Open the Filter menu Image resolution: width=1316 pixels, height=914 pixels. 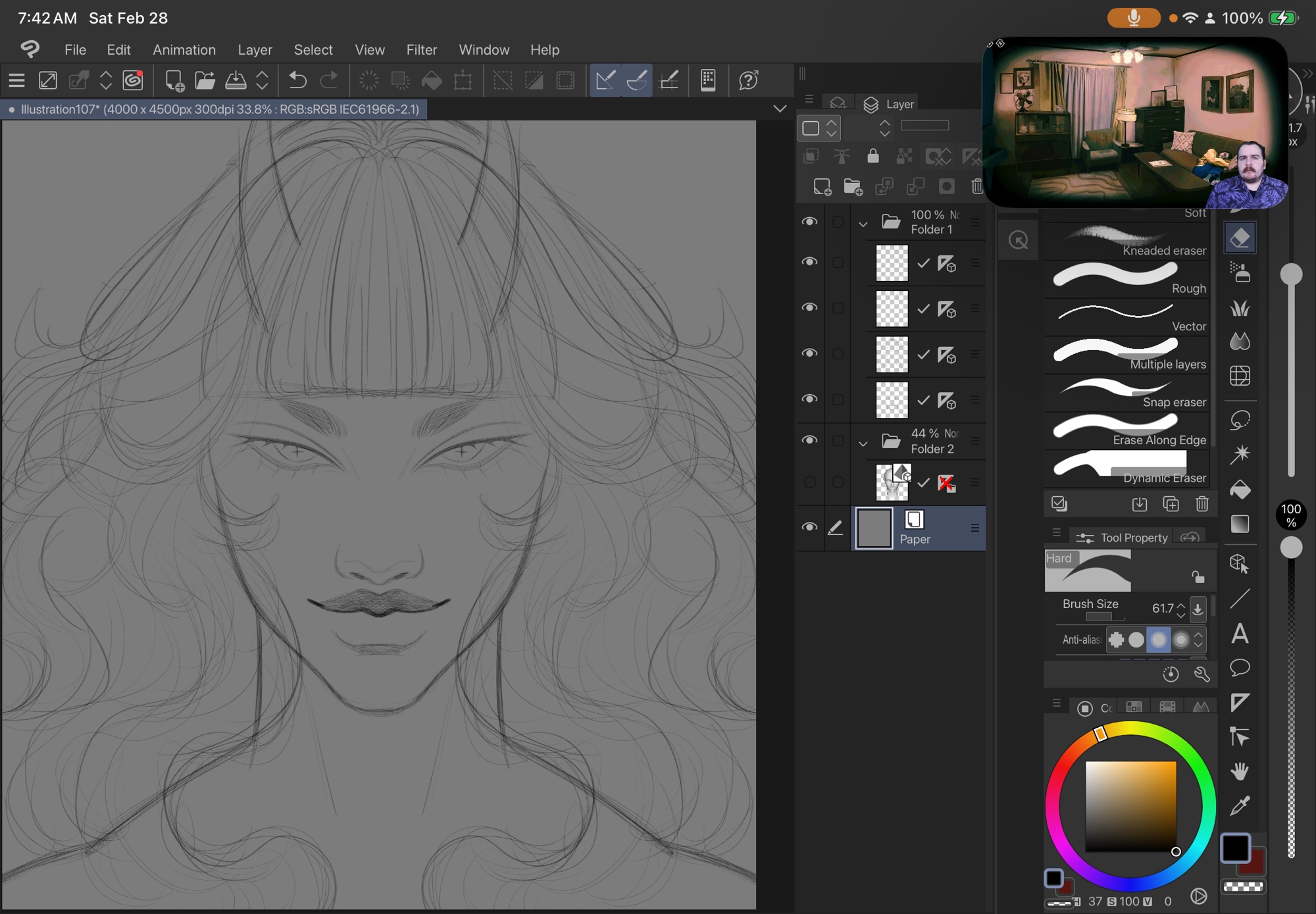(x=421, y=50)
